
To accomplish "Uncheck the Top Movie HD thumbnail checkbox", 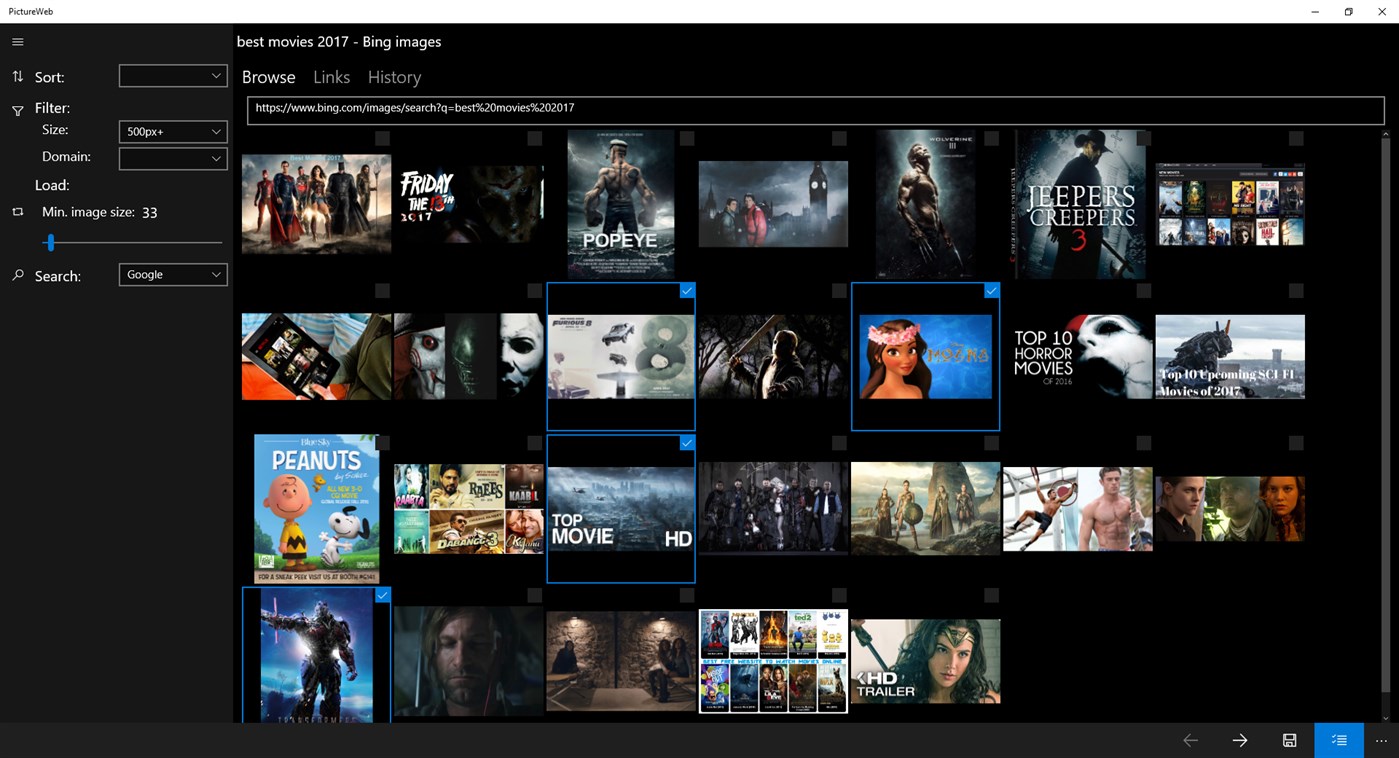I will [687, 443].
